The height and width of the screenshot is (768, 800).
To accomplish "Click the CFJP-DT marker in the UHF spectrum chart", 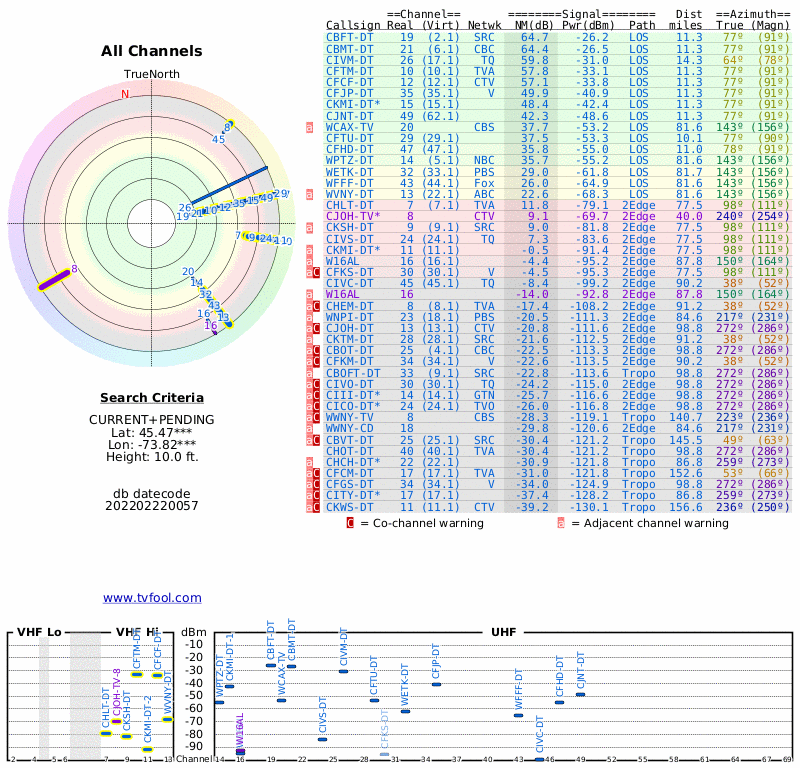I will 436,684.
